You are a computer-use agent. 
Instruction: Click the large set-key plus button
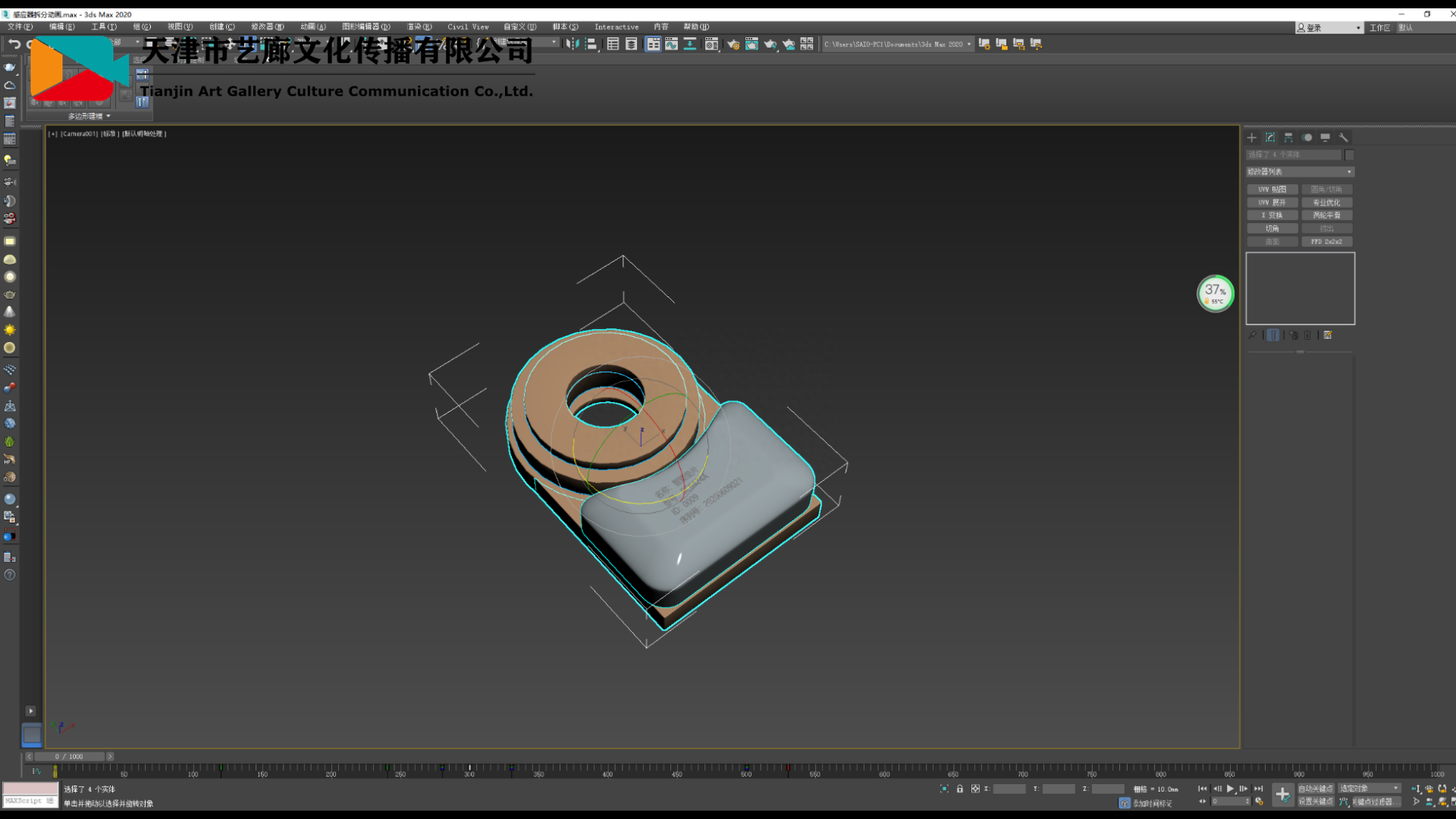tap(1282, 795)
